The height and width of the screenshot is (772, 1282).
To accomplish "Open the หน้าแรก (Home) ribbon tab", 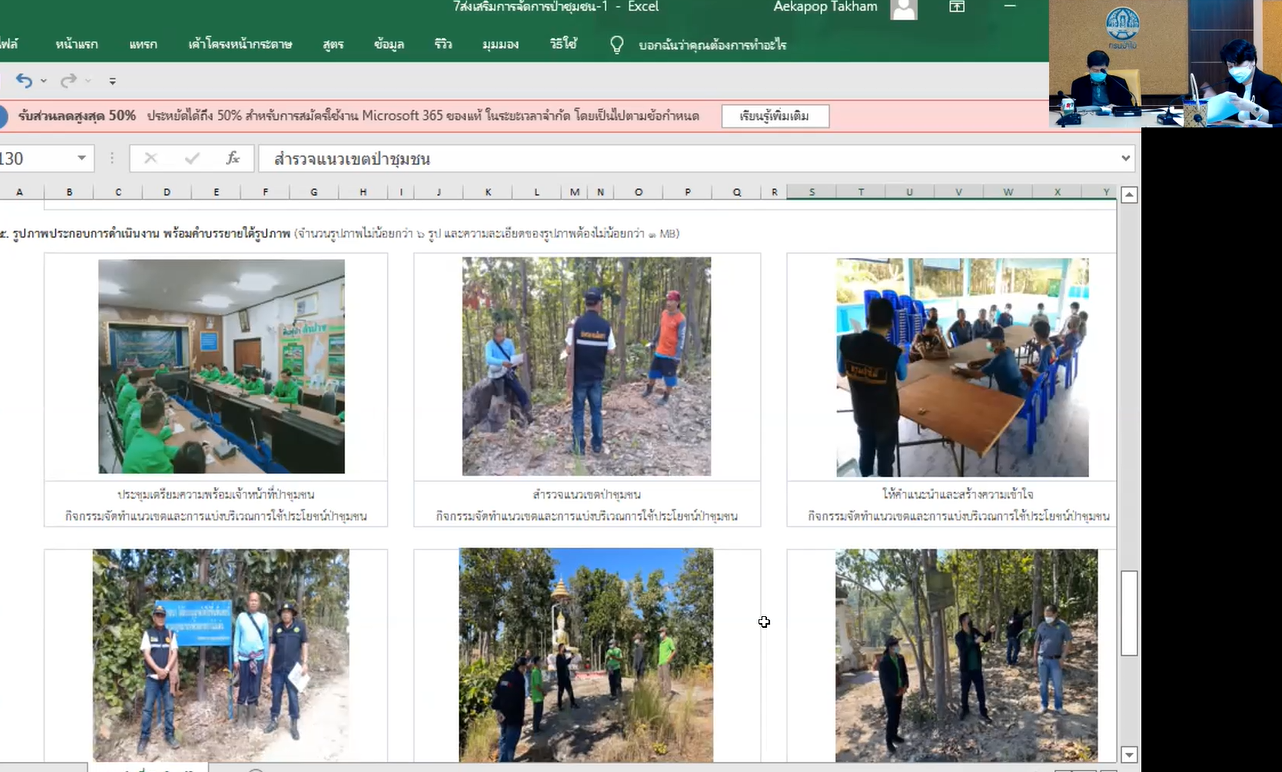I will [x=76, y=45].
